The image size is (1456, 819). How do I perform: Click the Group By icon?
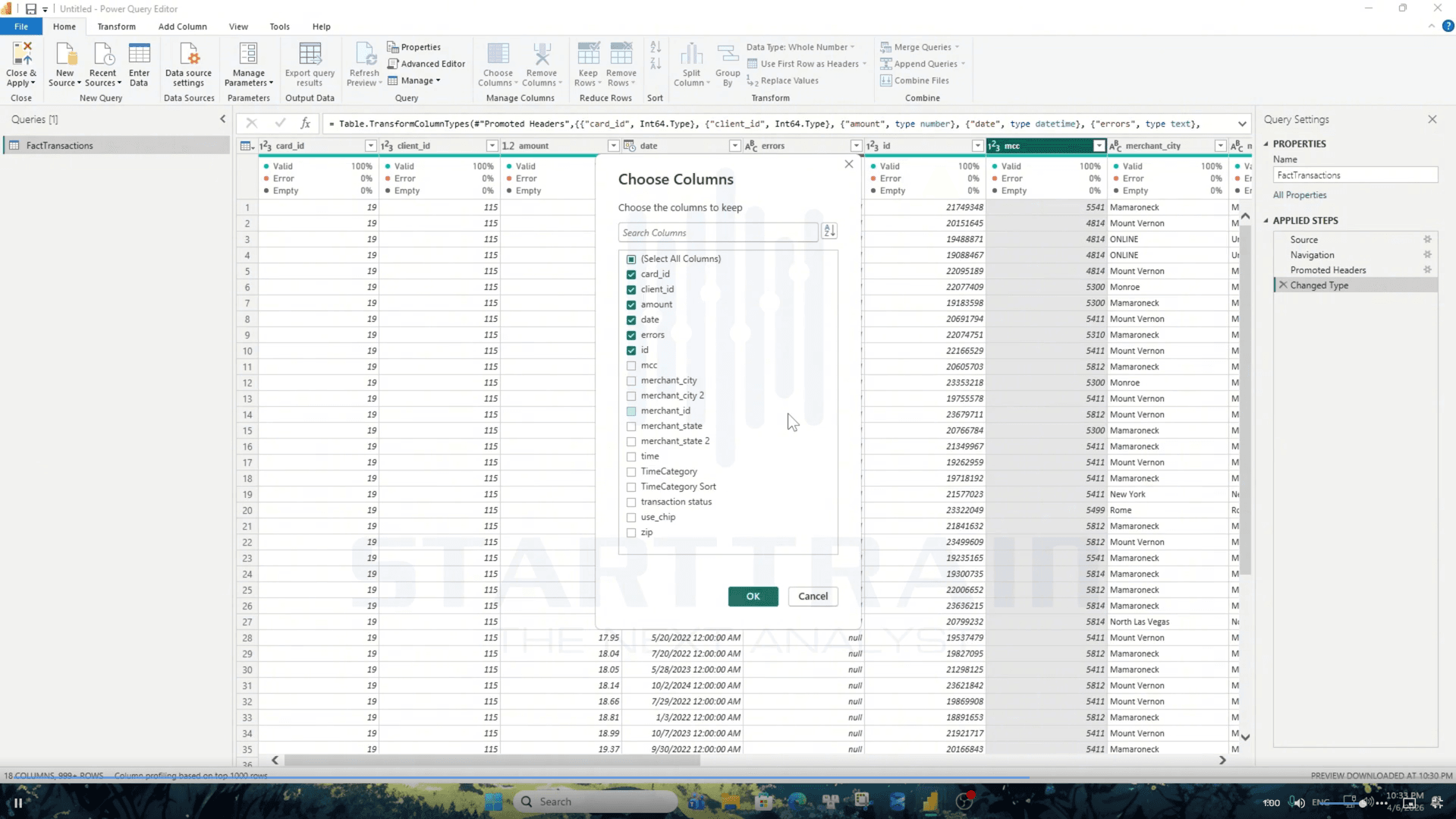tap(727, 54)
